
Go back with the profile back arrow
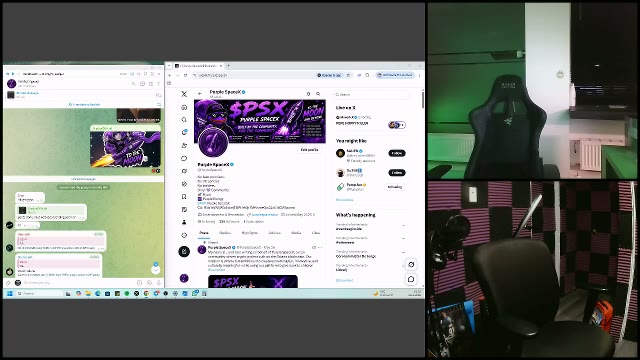[200, 93]
